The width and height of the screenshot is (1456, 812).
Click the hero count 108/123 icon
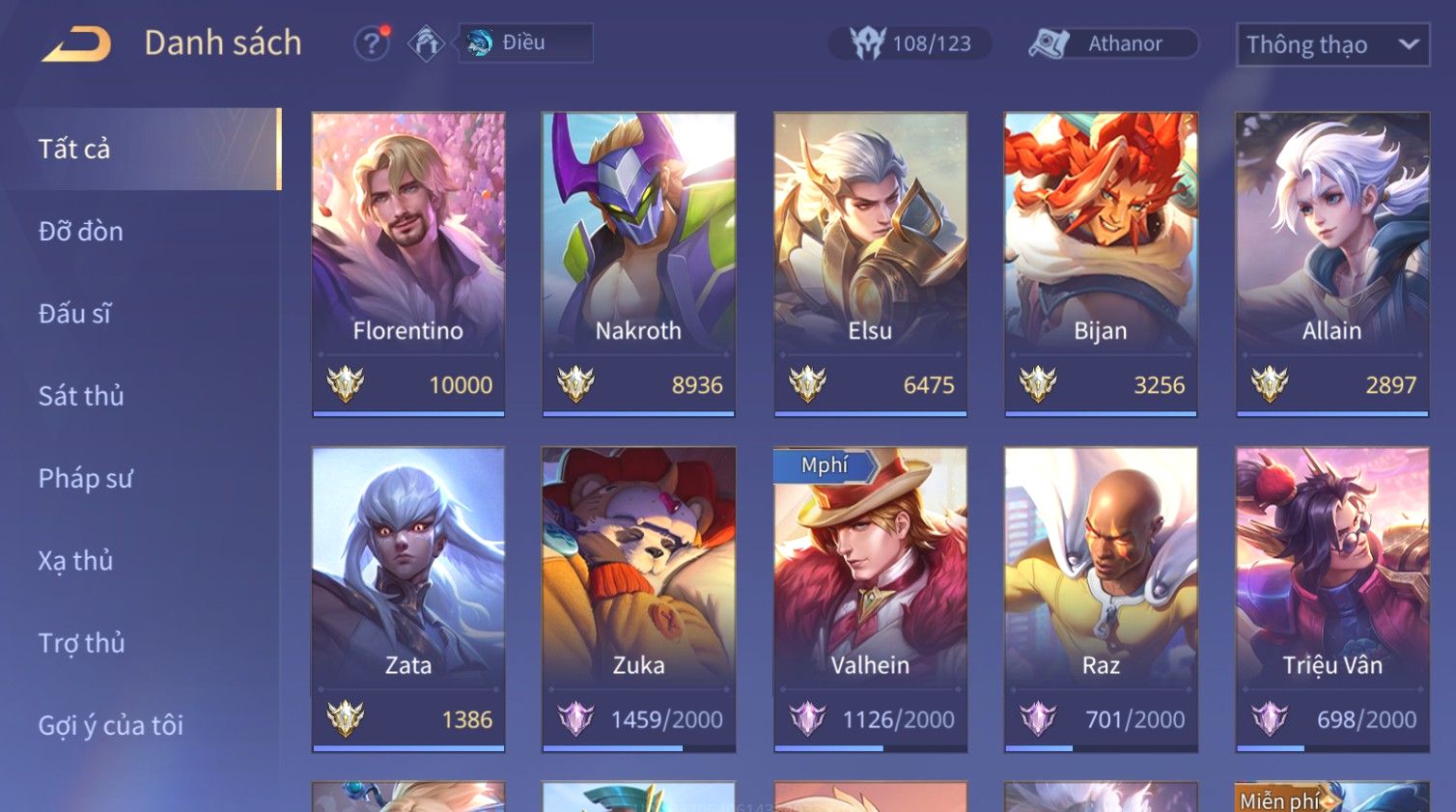pyautogui.click(x=867, y=43)
